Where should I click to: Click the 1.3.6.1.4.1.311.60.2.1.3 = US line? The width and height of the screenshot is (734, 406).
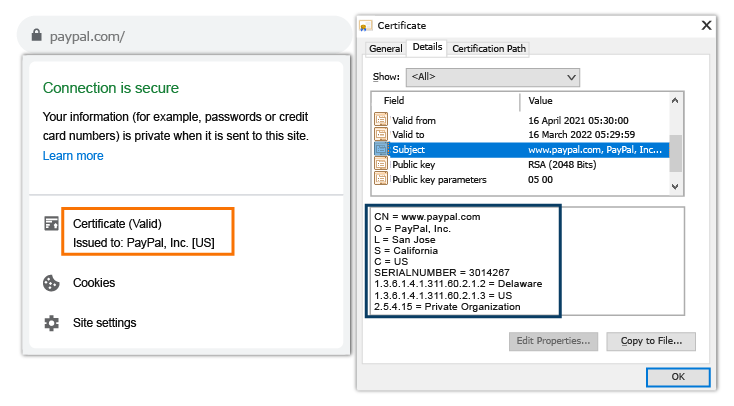click(x=443, y=295)
